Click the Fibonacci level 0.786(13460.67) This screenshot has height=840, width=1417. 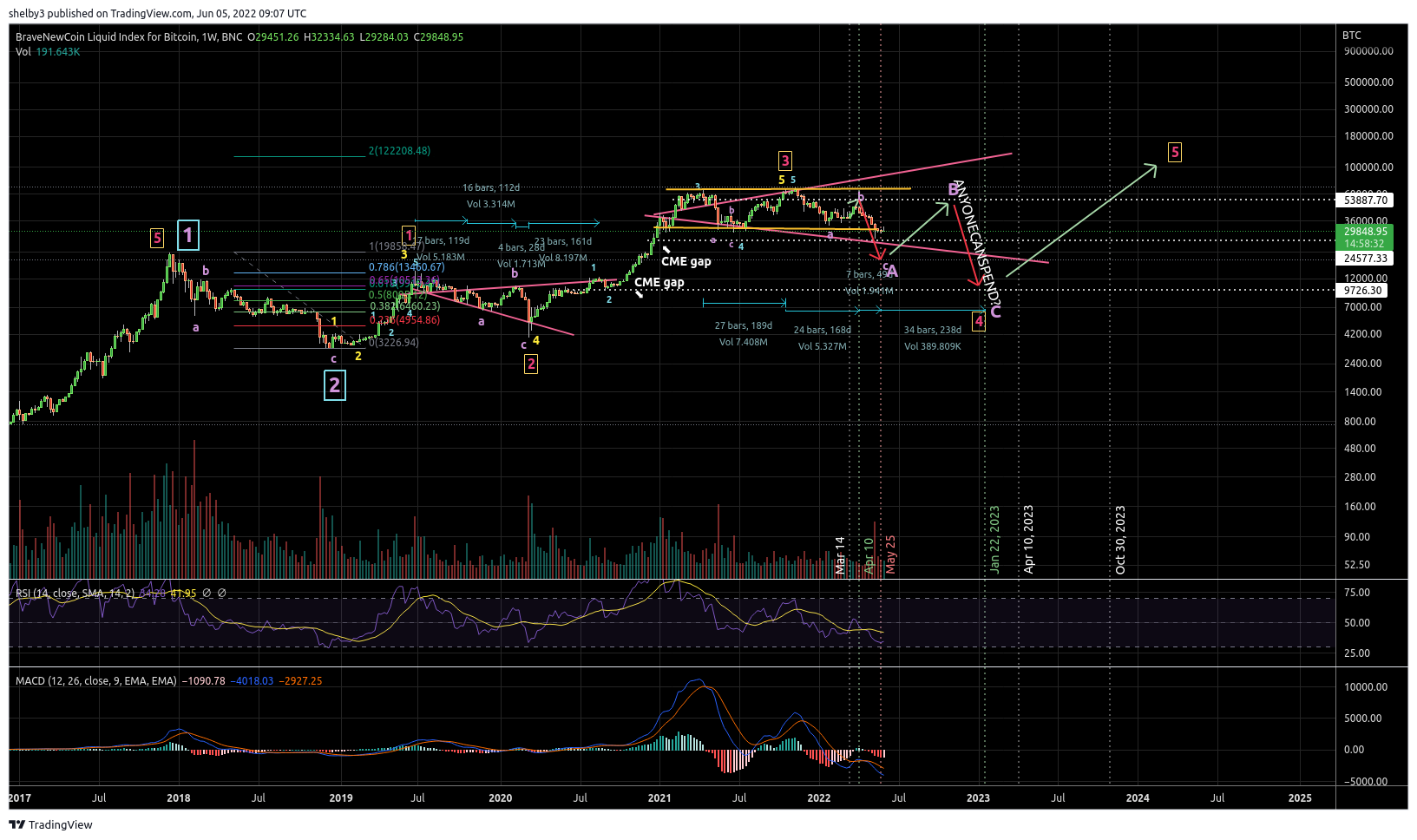coord(406,267)
